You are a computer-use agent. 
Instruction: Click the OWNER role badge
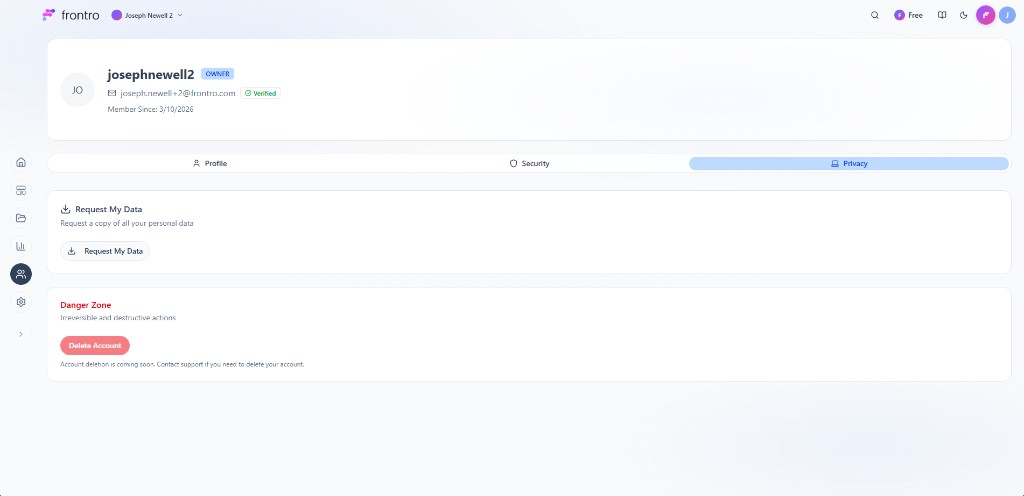click(217, 74)
